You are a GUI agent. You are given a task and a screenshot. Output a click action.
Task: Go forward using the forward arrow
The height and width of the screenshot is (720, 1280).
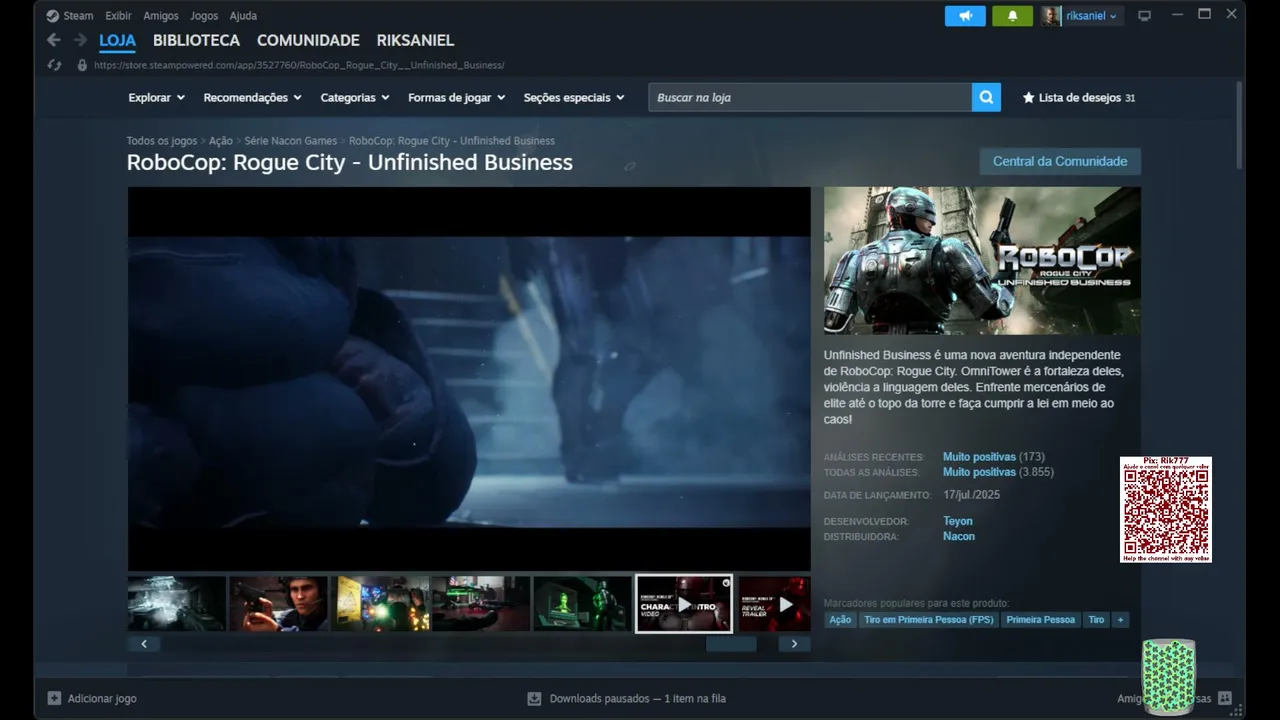coord(80,40)
